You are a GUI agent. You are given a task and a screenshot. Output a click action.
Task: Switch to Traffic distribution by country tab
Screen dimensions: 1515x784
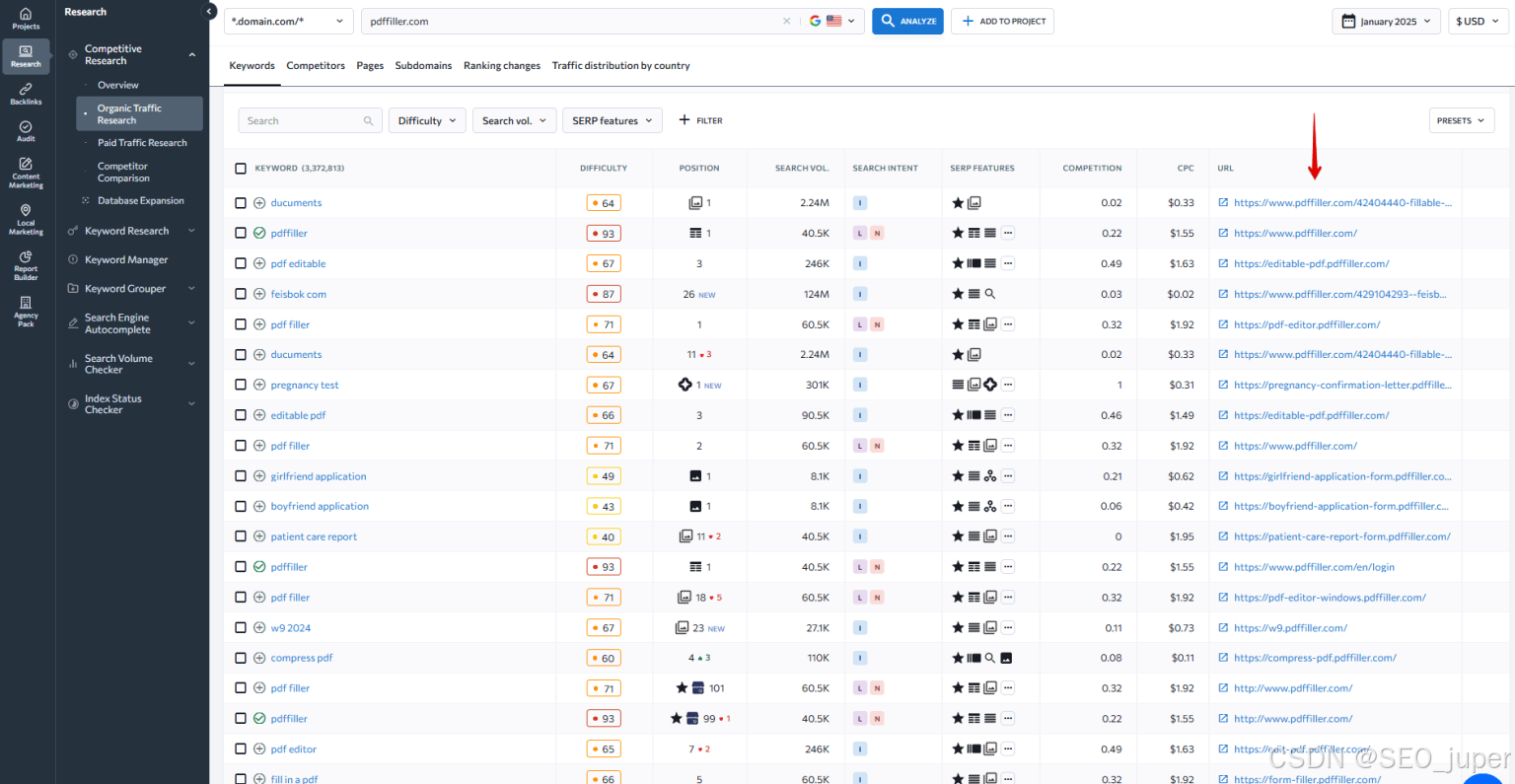[621, 66]
